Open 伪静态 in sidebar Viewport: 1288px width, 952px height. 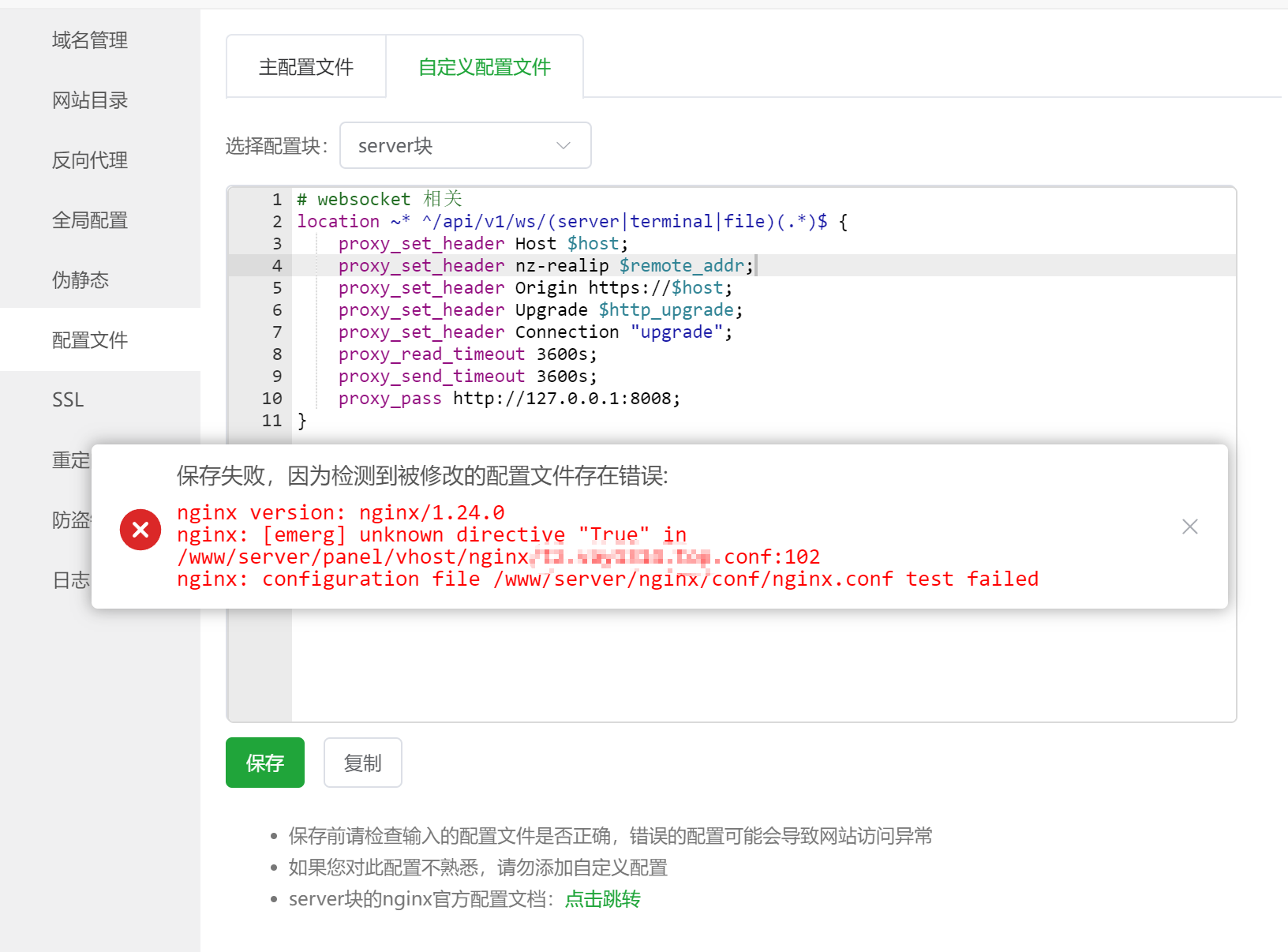tap(80, 280)
